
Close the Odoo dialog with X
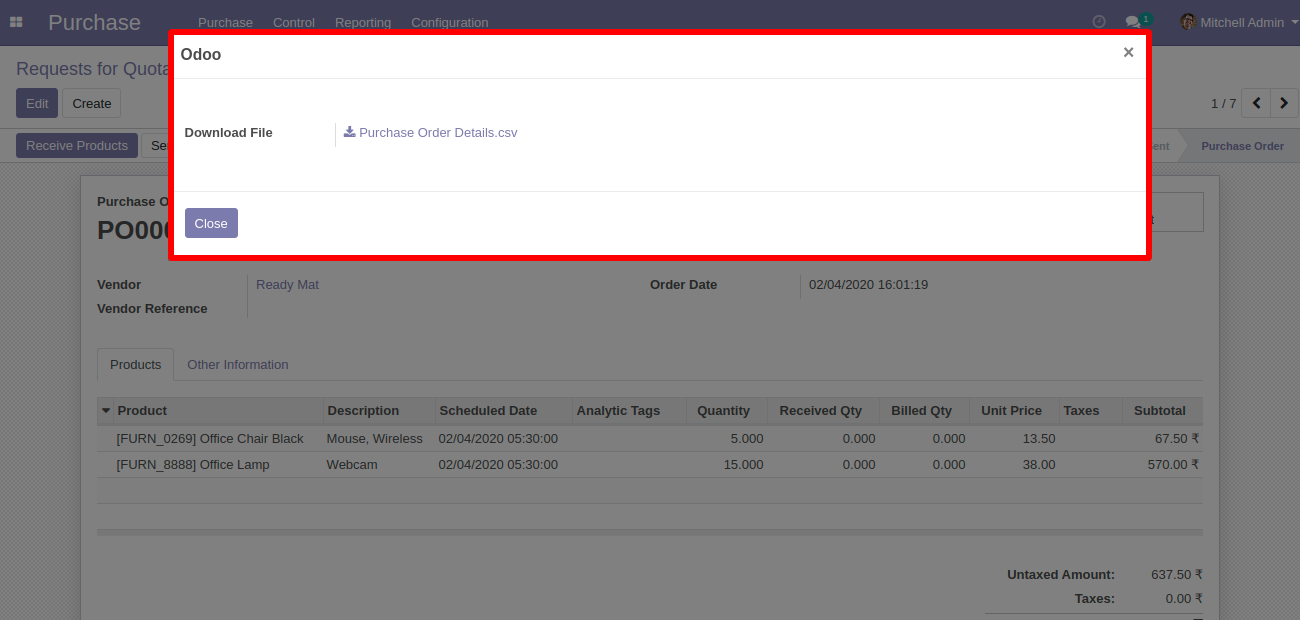tap(1128, 53)
